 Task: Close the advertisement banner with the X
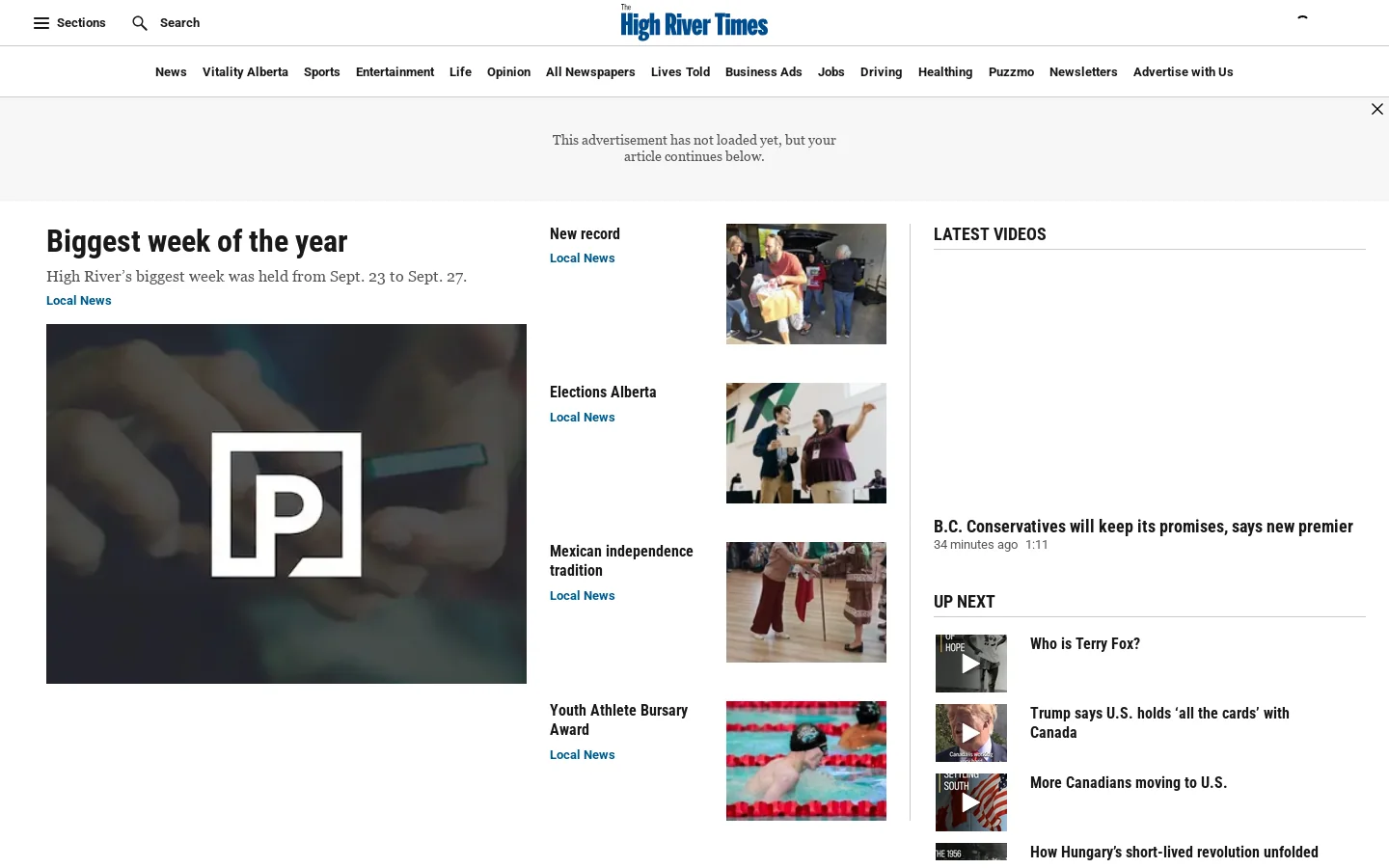(1377, 109)
